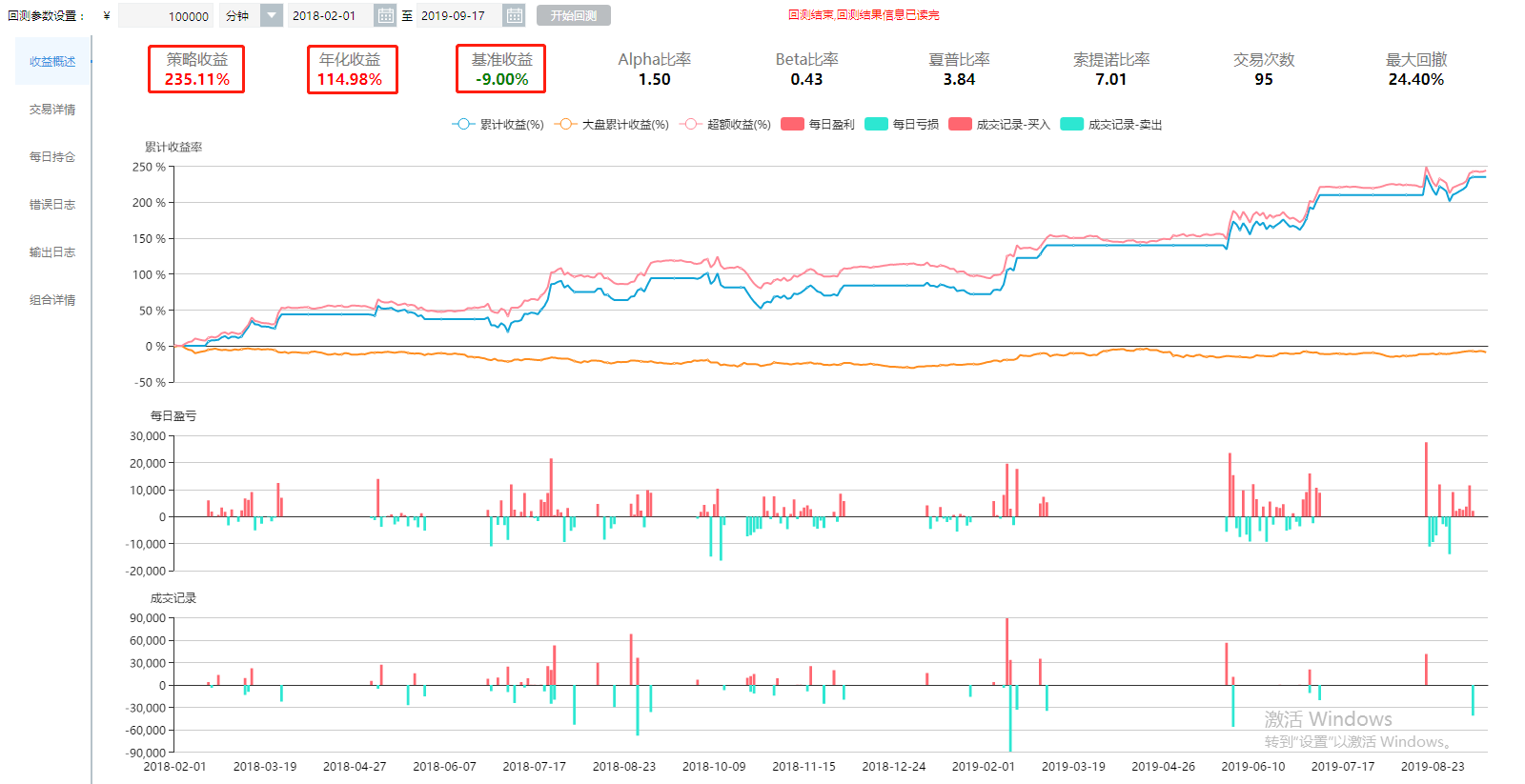
Task: Click the 累计收益(%) blue legend marker
Action: 463,124
